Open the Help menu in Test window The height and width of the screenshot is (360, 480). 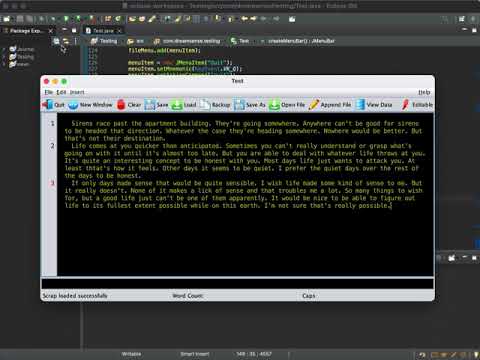(424, 92)
